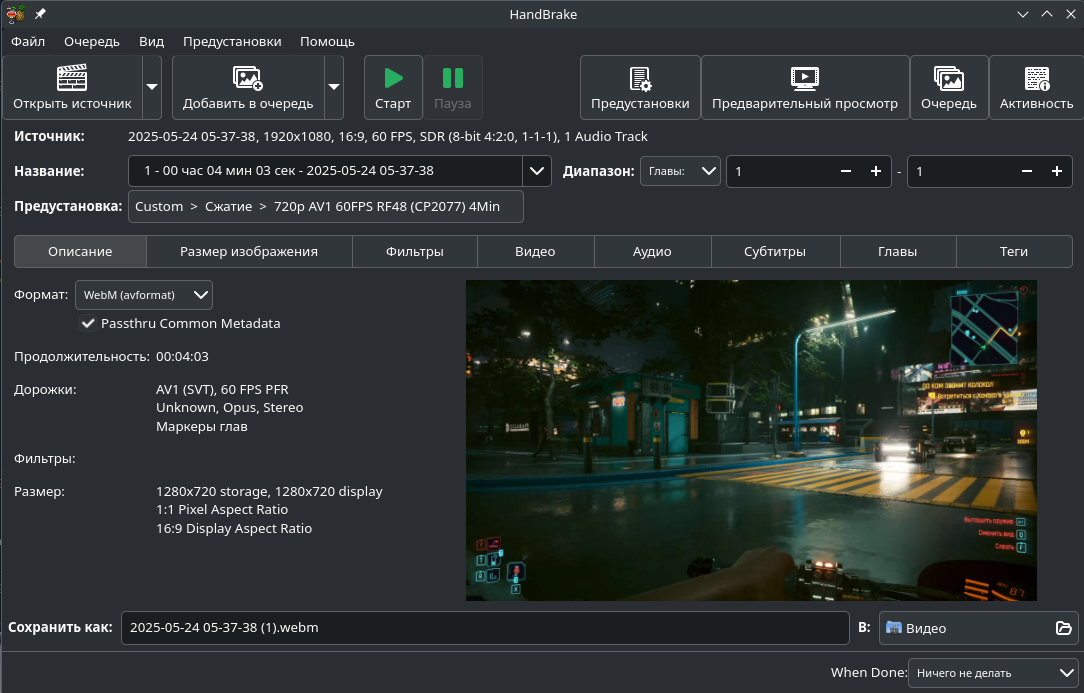The width and height of the screenshot is (1084, 693).
Task: Open the Вид menu
Action: click(151, 41)
